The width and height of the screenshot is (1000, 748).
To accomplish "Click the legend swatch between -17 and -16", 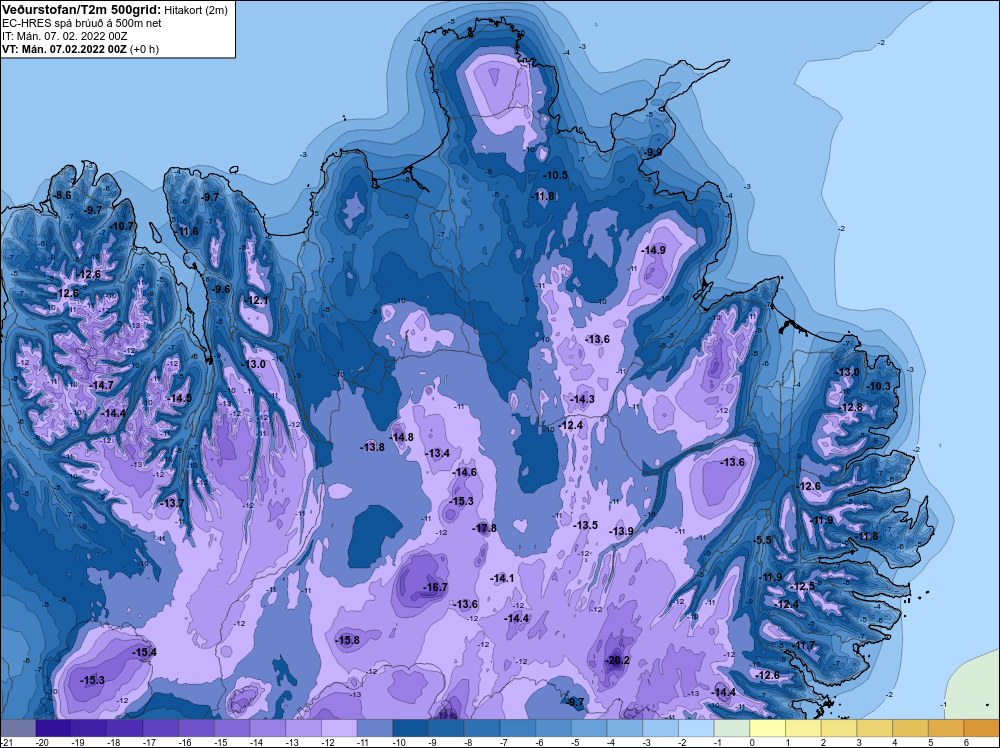I will [x=161, y=728].
